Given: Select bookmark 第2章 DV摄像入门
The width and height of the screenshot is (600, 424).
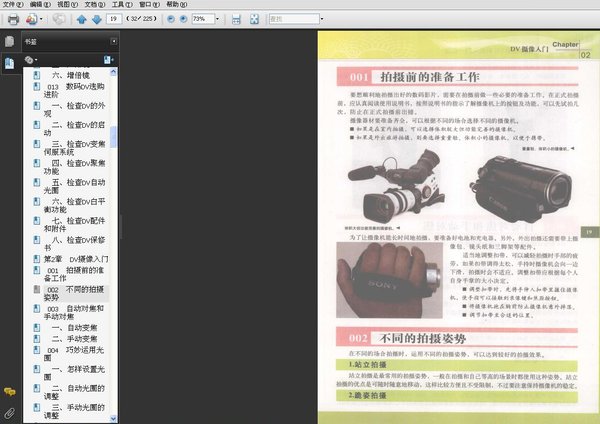Looking at the screenshot, I should pyautogui.click(x=76, y=259).
